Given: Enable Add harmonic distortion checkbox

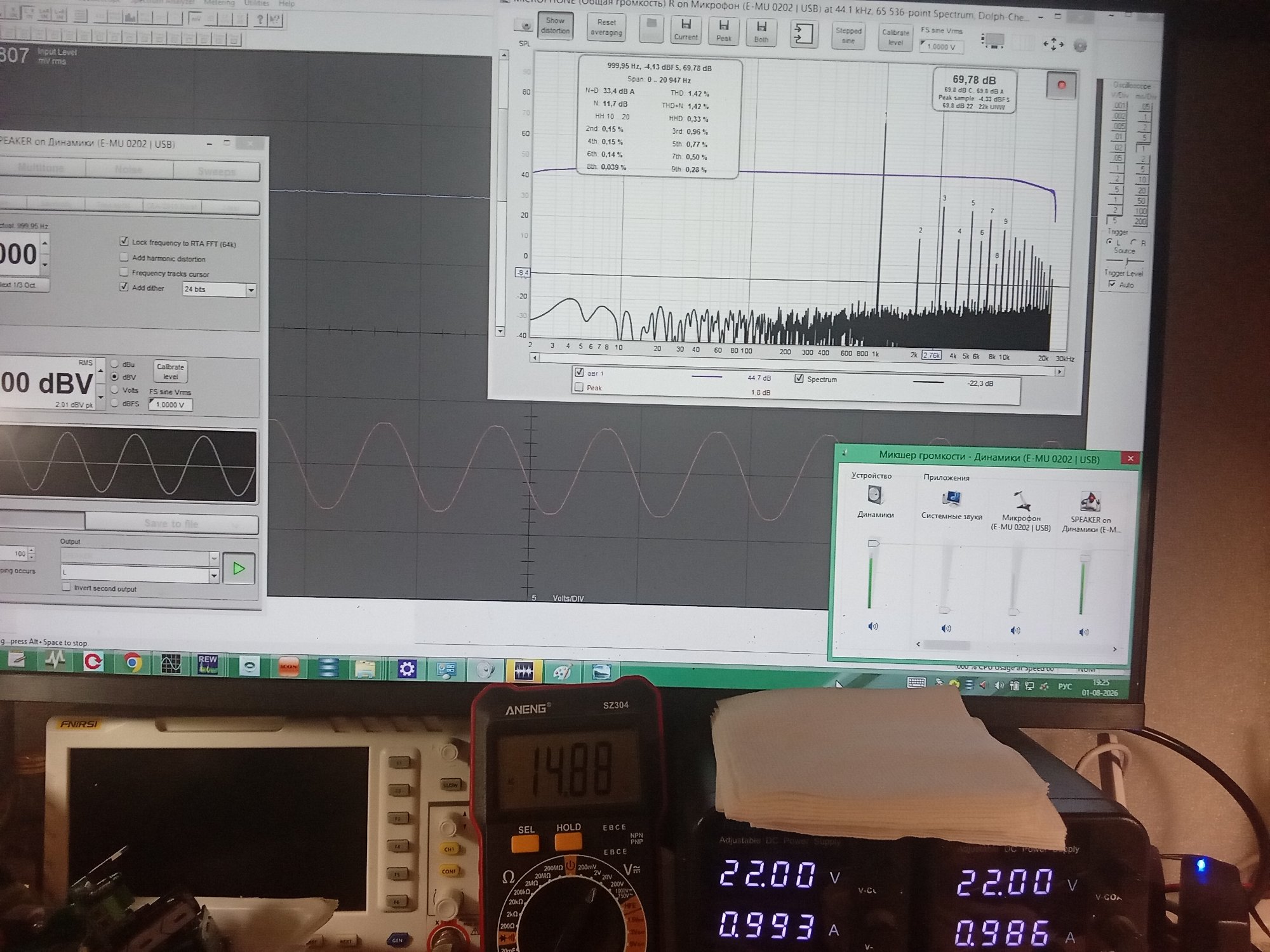Looking at the screenshot, I should tap(124, 257).
